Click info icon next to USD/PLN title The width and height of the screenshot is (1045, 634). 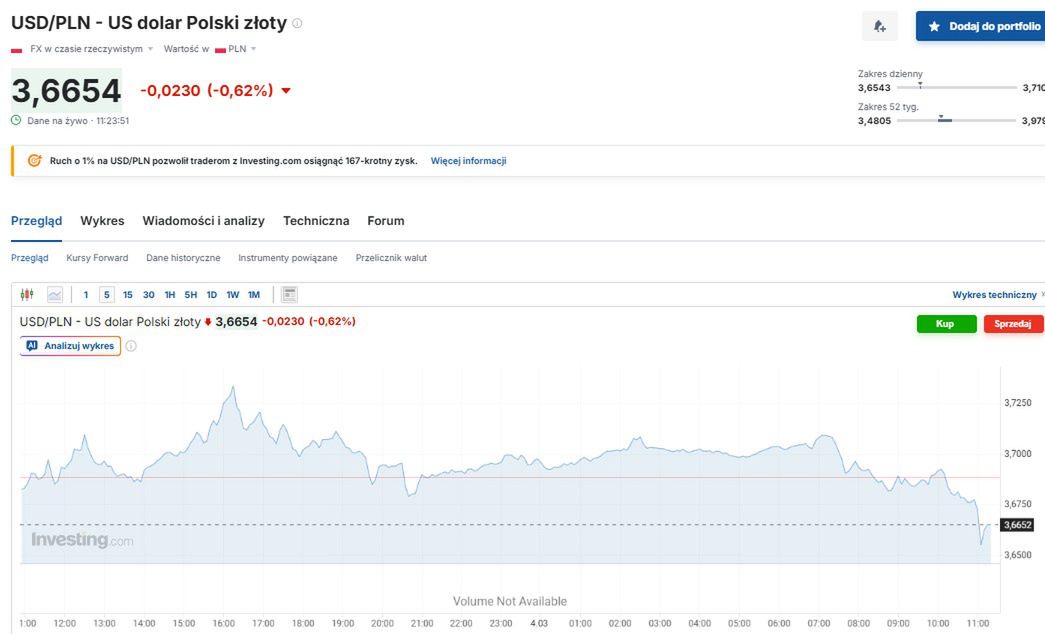297,23
